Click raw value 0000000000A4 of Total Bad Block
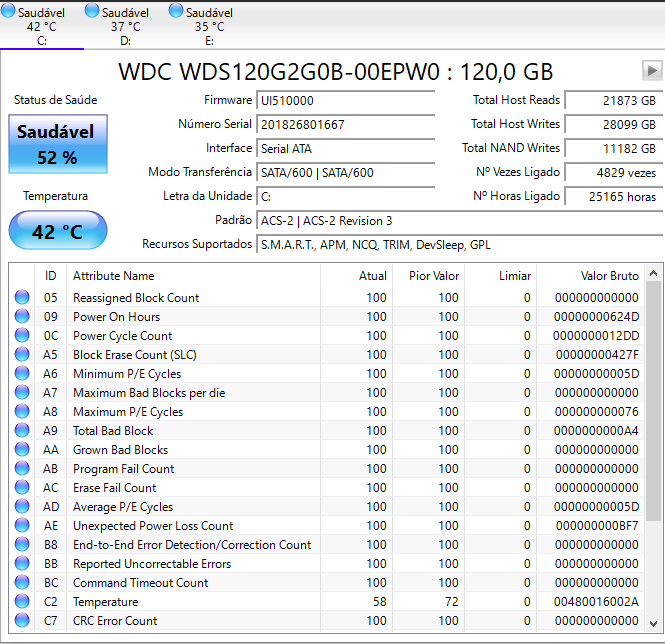Image resolution: width=665 pixels, height=644 pixels. pyautogui.click(x=596, y=431)
